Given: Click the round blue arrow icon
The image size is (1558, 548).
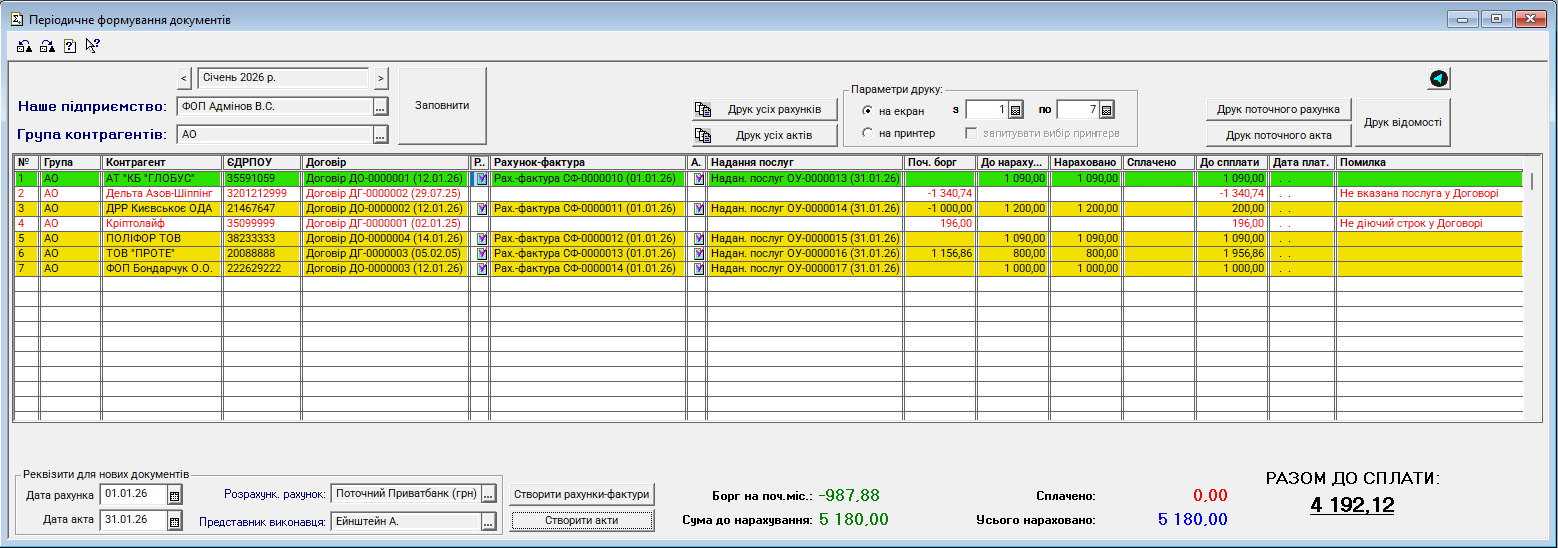Looking at the screenshot, I should (1438, 79).
